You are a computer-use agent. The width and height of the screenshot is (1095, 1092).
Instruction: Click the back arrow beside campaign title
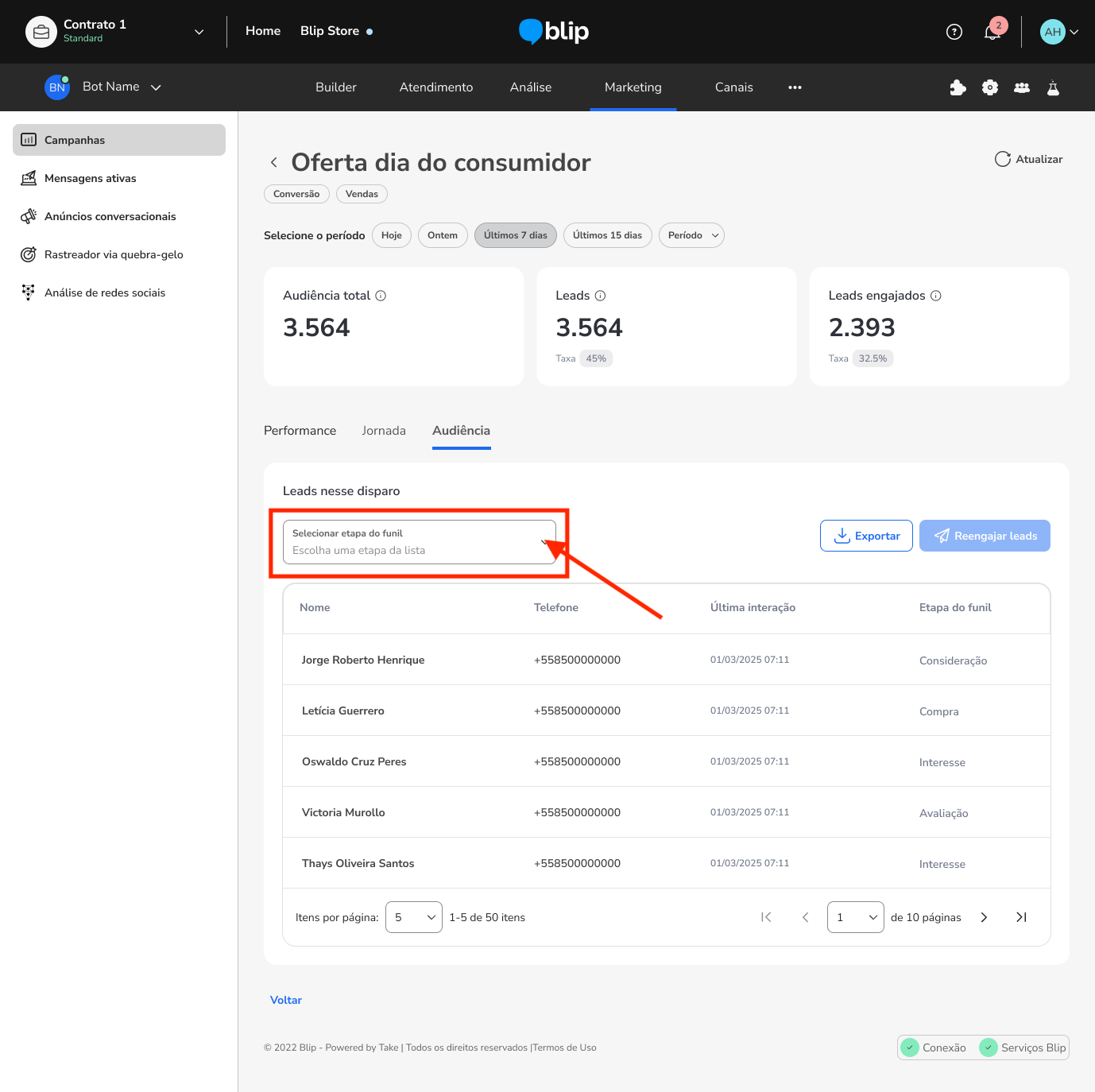click(274, 162)
